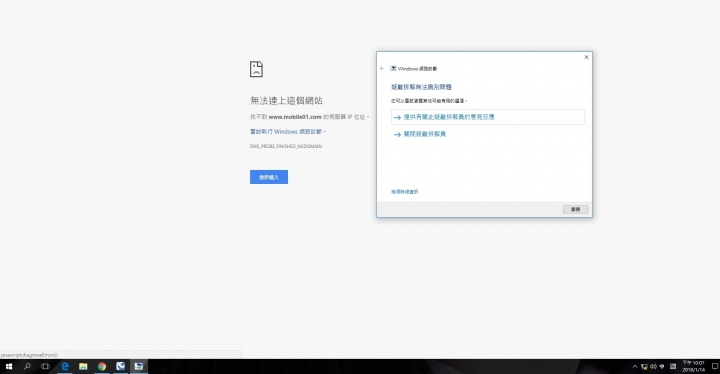Open Task View from taskbar
720x374 pixels.
pos(45,366)
